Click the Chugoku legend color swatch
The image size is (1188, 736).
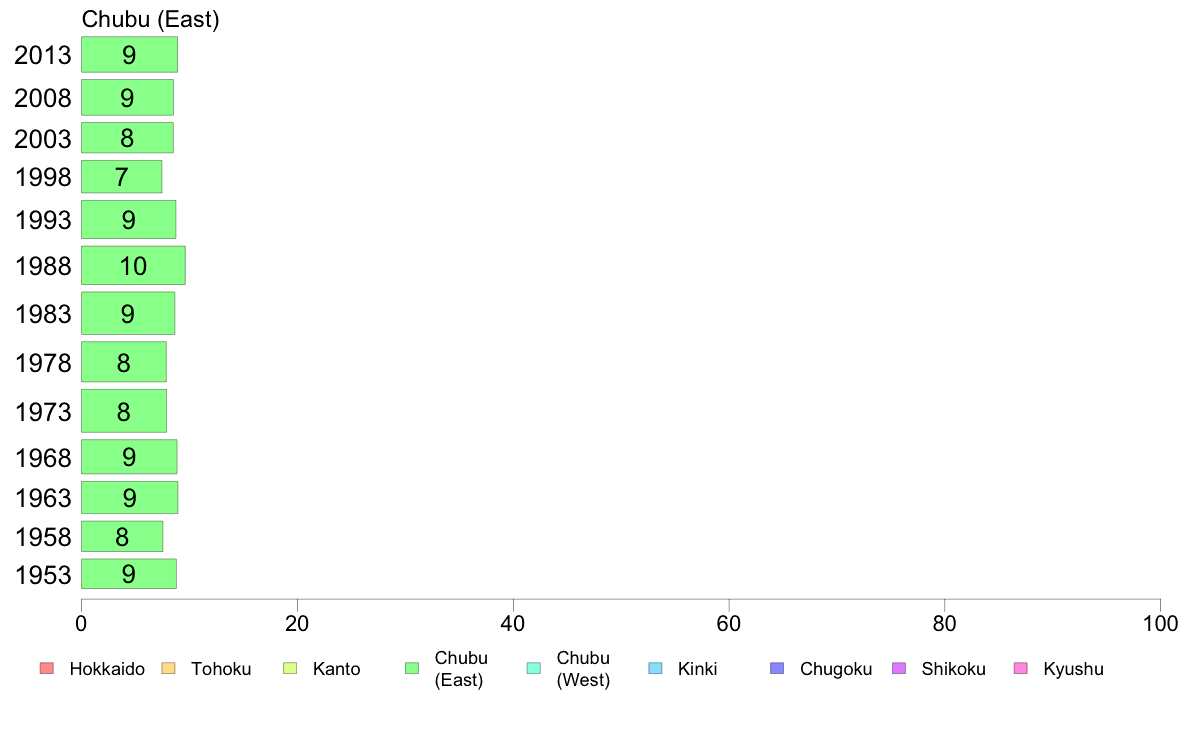click(777, 669)
